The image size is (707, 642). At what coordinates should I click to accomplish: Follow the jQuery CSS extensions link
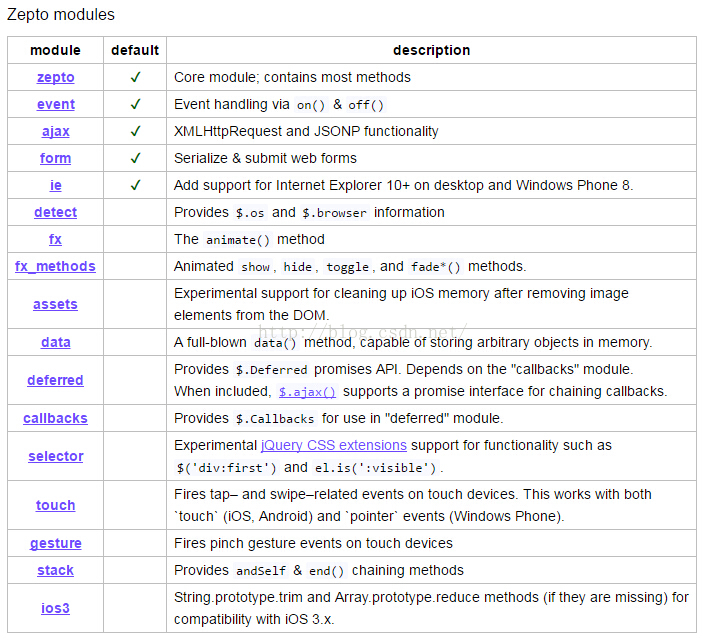click(334, 445)
